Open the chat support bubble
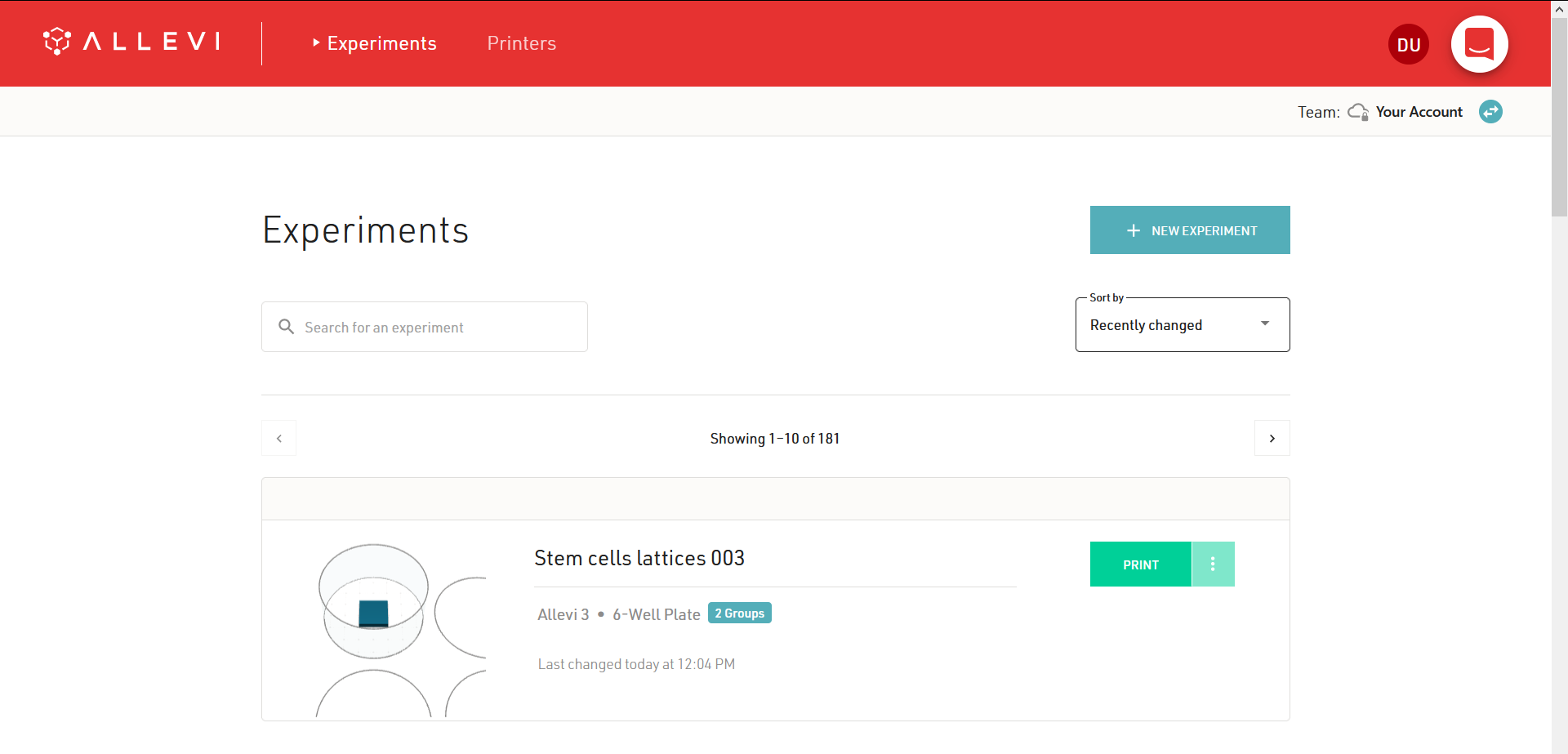The width and height of the screenshot is (1568, 754). [x=1479, y=44]
